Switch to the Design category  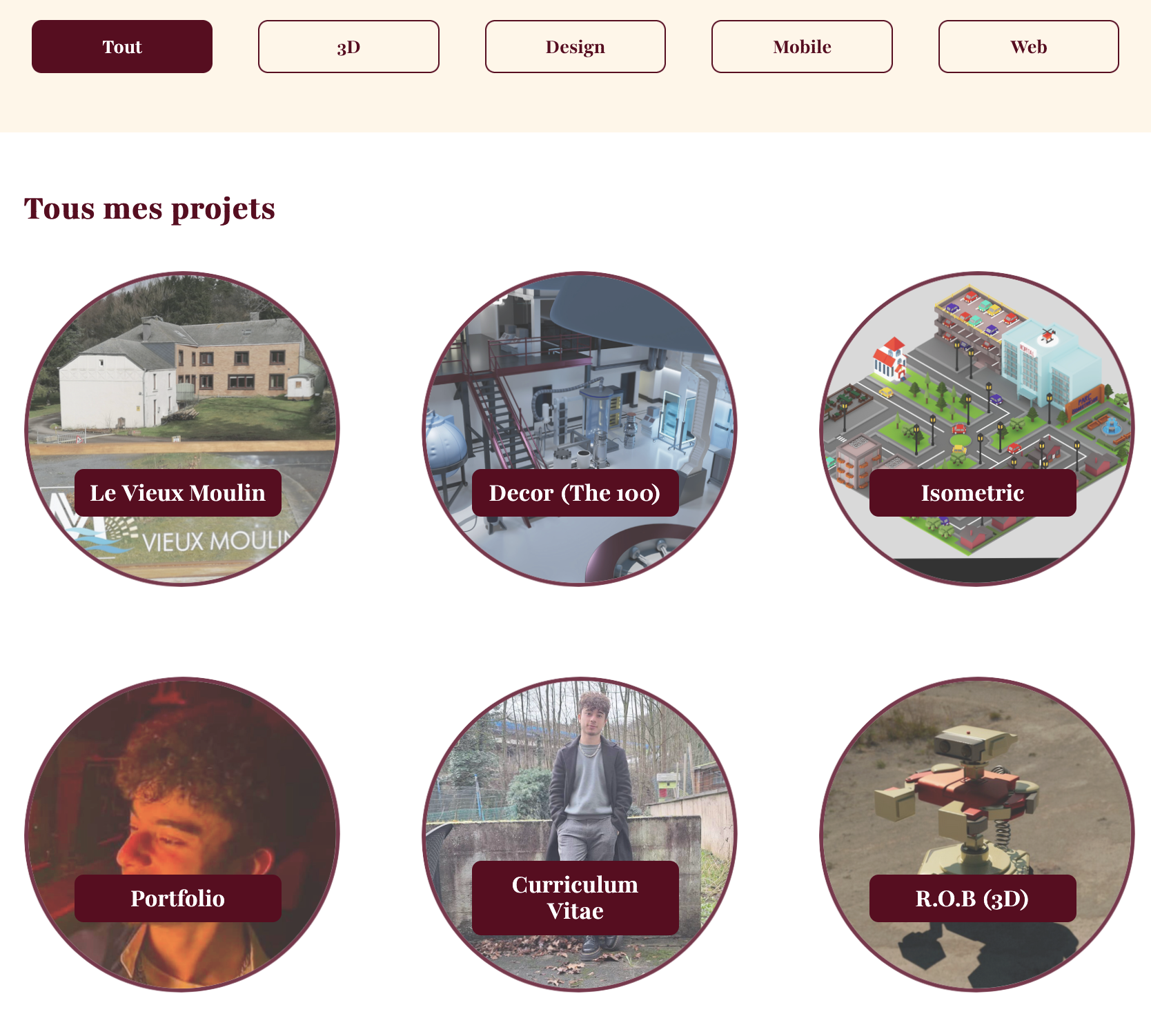(575, 46)
